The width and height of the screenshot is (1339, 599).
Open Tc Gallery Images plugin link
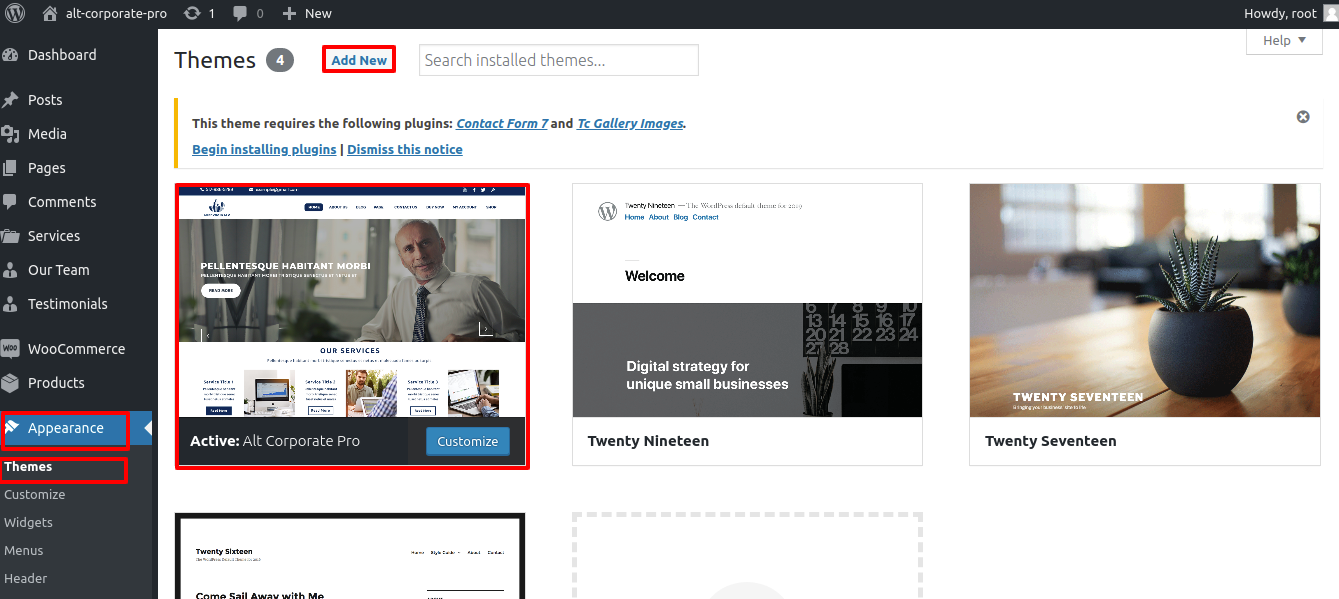click(x=630, y=124)
